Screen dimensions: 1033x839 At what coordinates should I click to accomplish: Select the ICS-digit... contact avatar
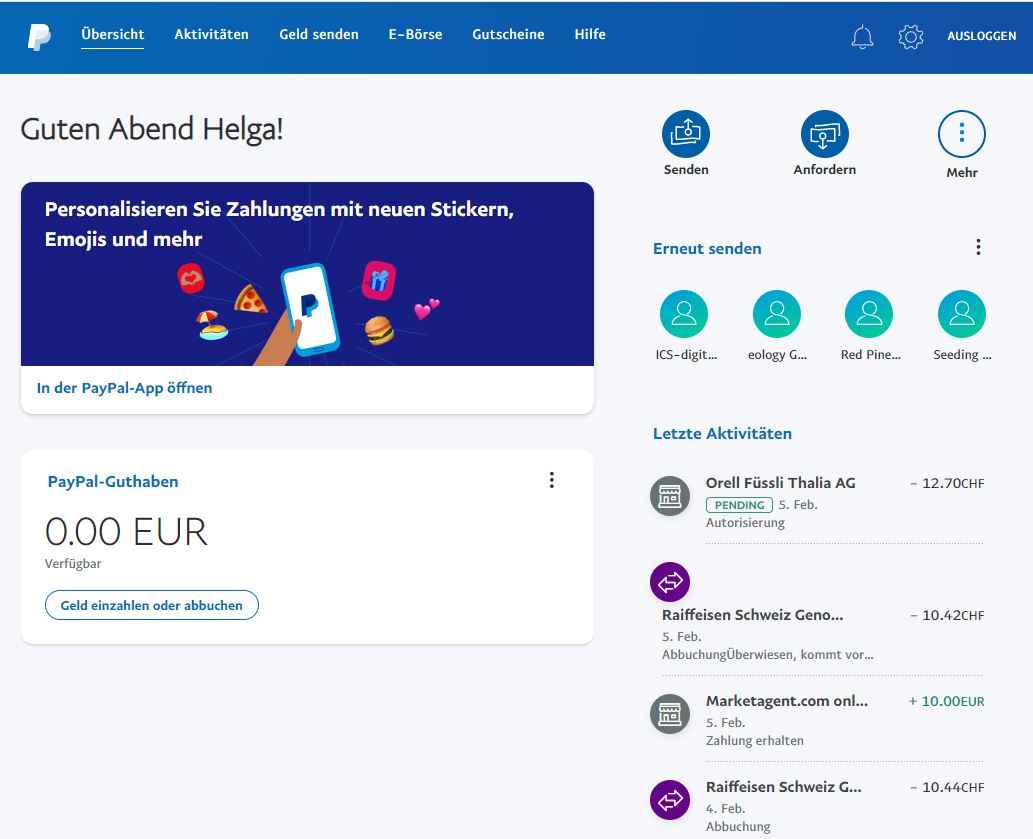point(684,314)
